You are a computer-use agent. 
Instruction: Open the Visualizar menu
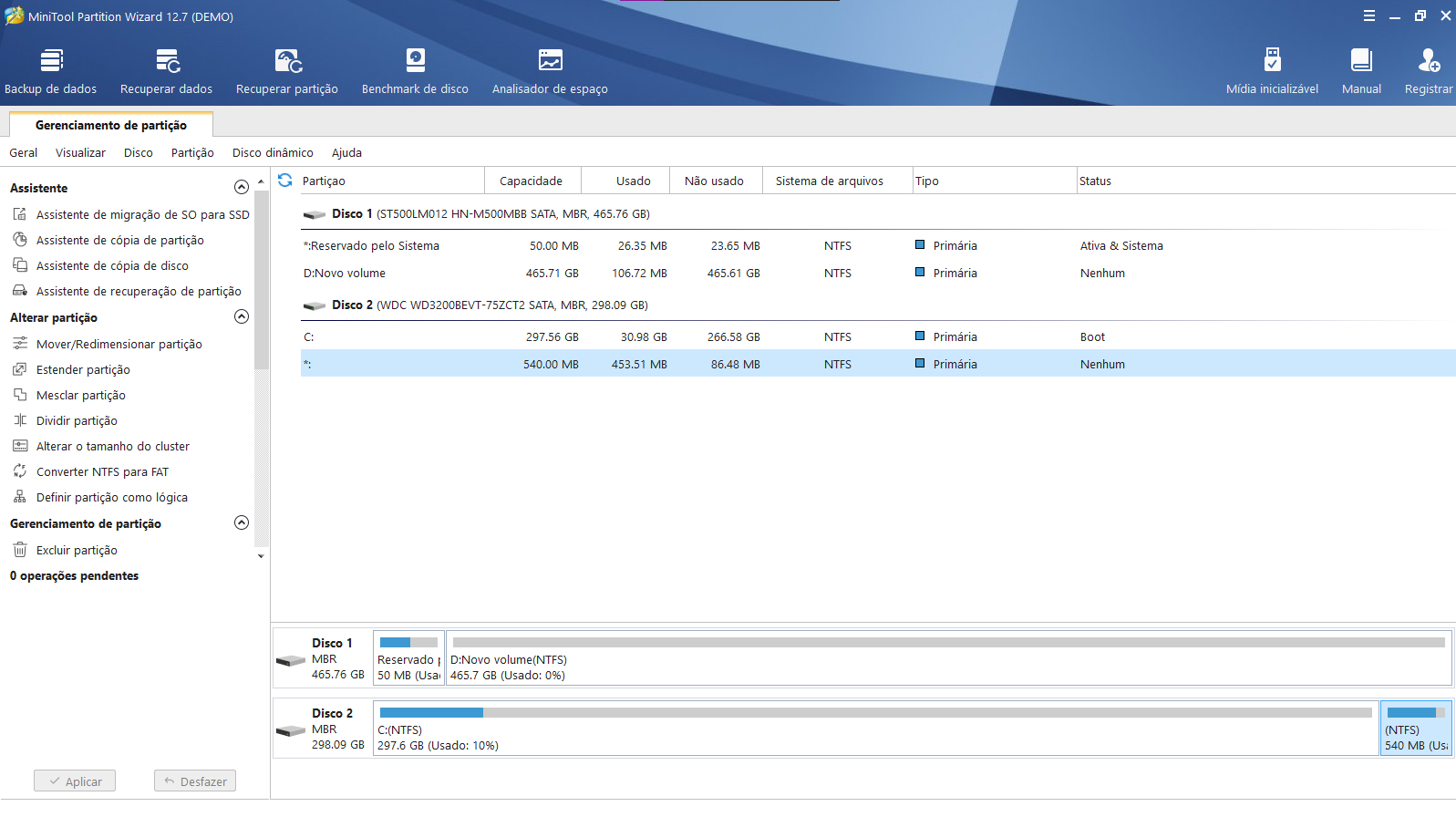point(80,152)
